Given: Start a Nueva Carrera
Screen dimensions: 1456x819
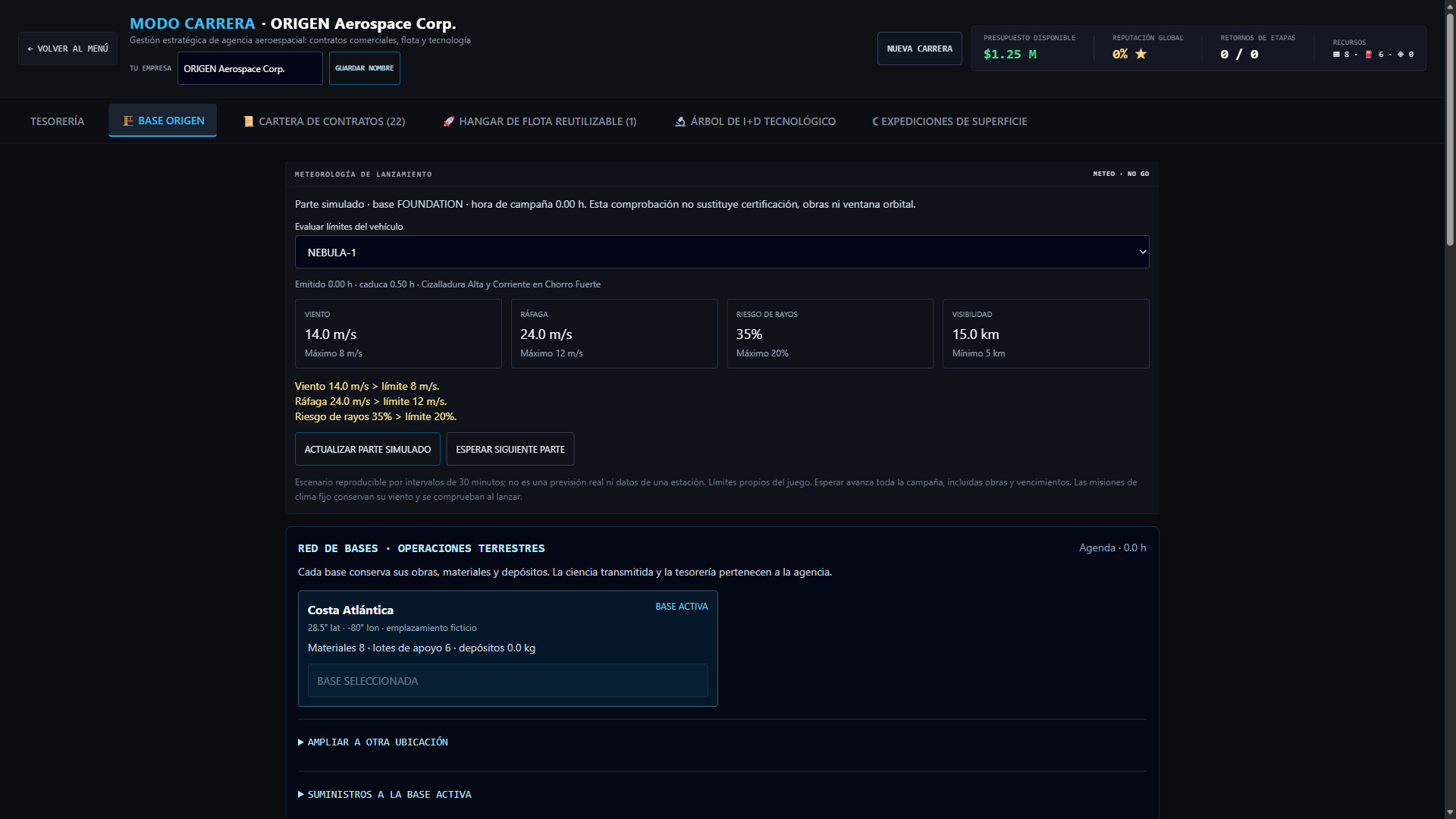Looking at the screenshot, I should (x=920, y=49).
